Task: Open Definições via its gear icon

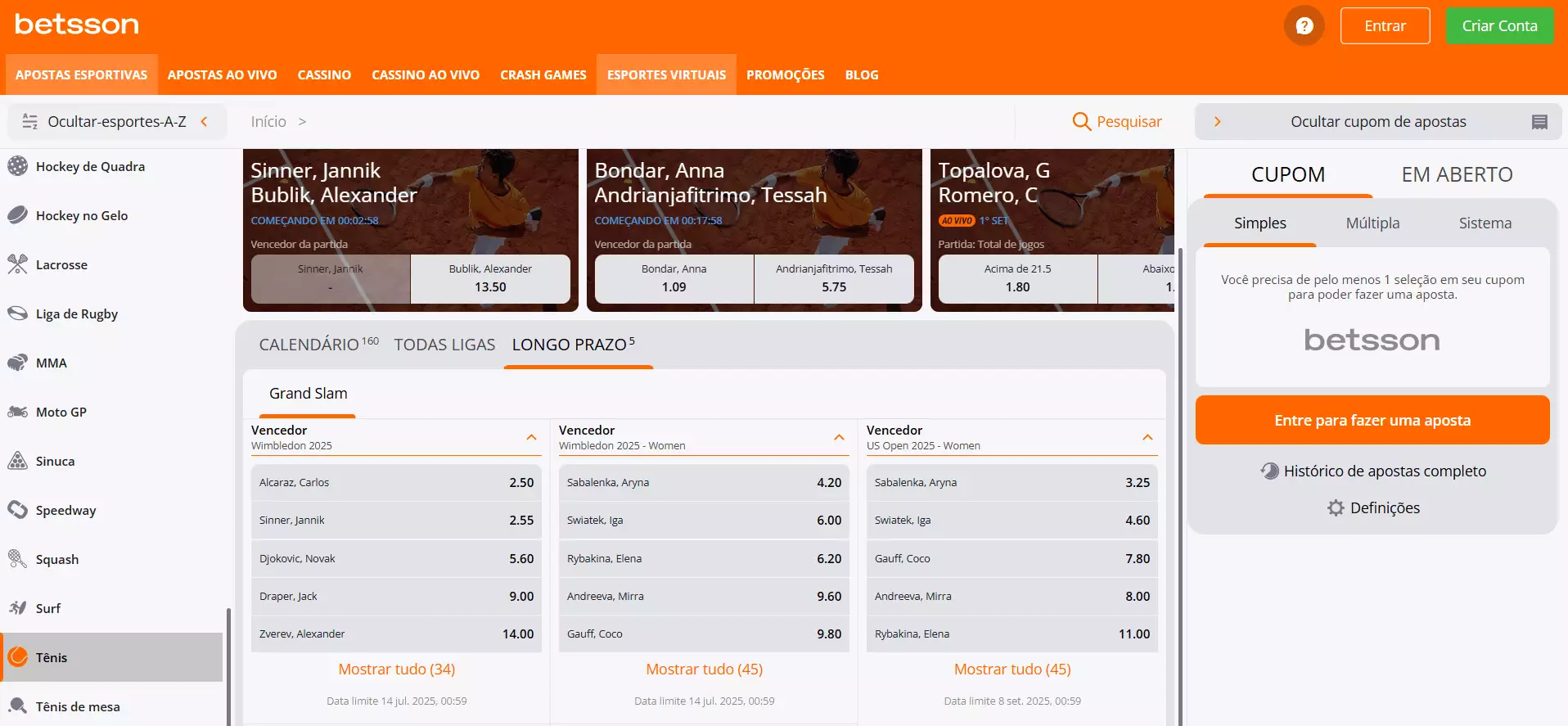Action: (x=1336, y=508)
